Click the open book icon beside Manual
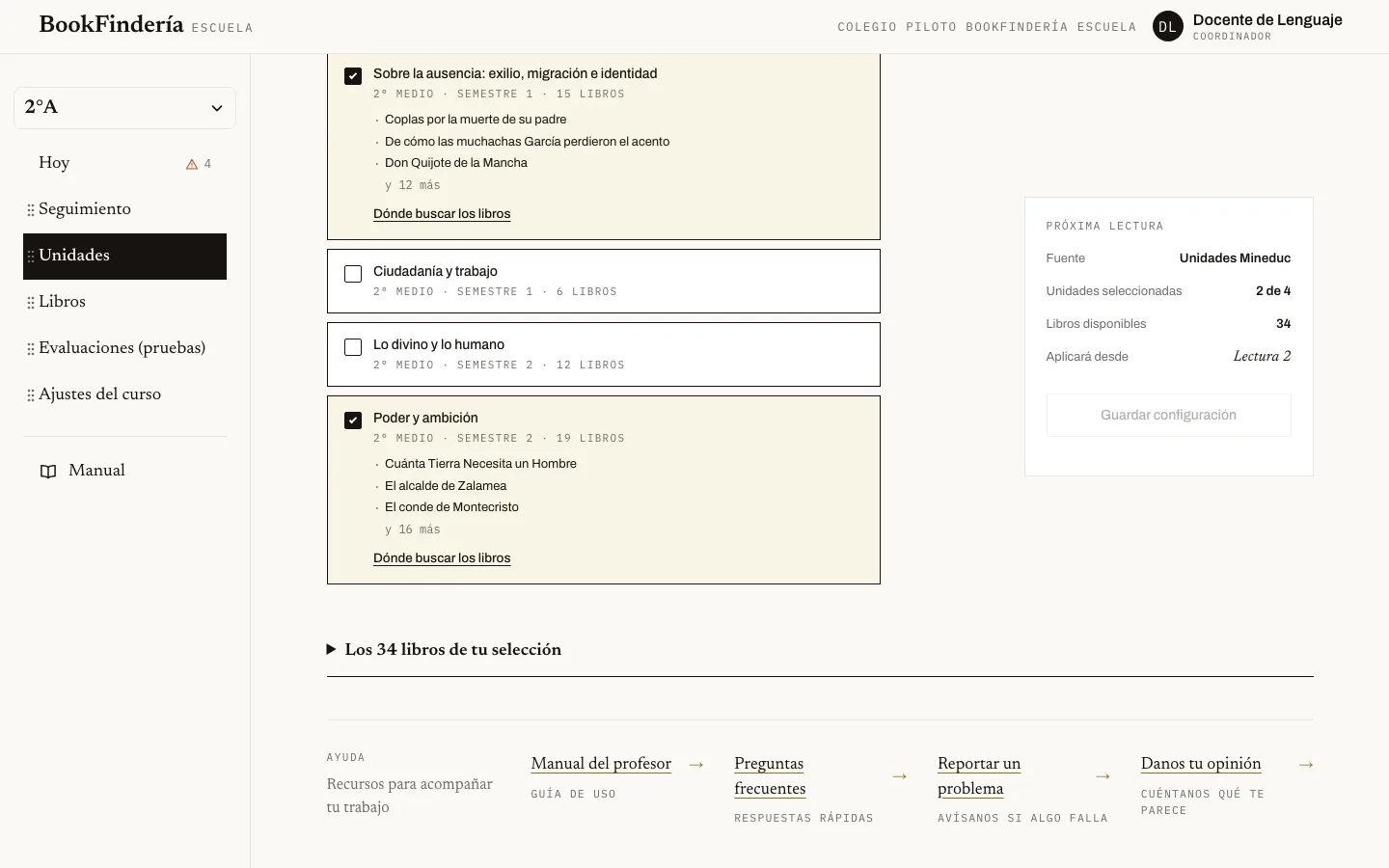The width and height of the screenshot is (1389, 868). pyautogui.click(x=48, y=472)
